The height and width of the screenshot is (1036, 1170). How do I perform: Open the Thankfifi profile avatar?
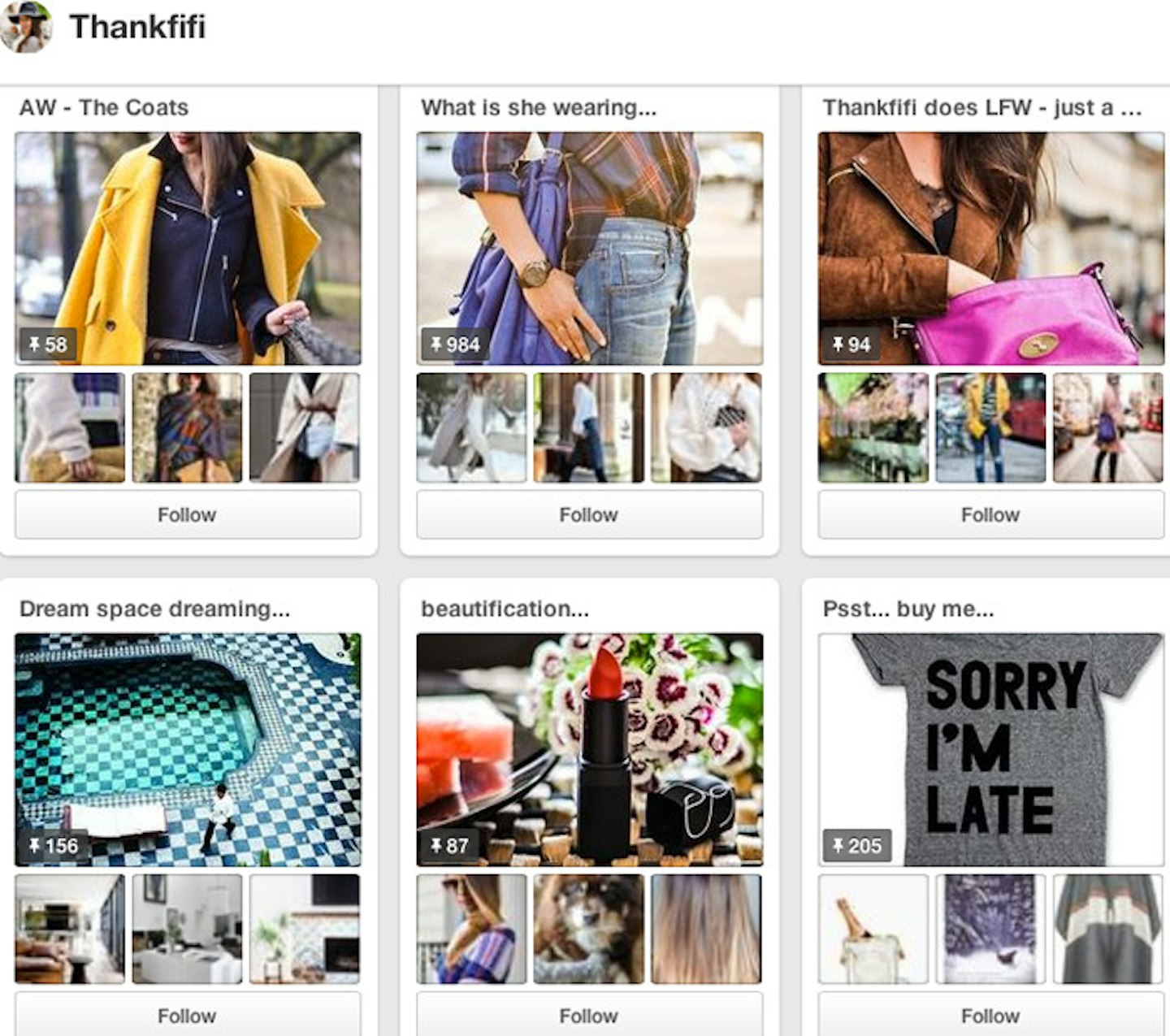click(26, 27)
